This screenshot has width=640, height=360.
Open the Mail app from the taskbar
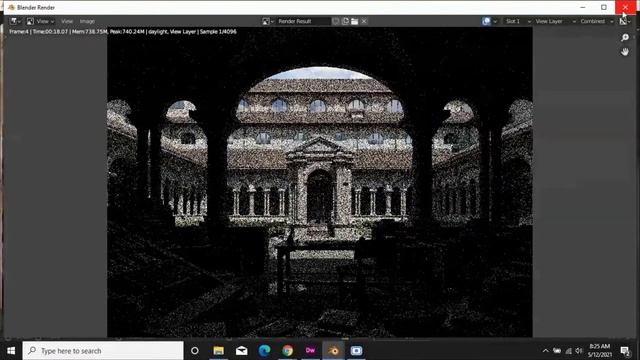tap(242, 351)
